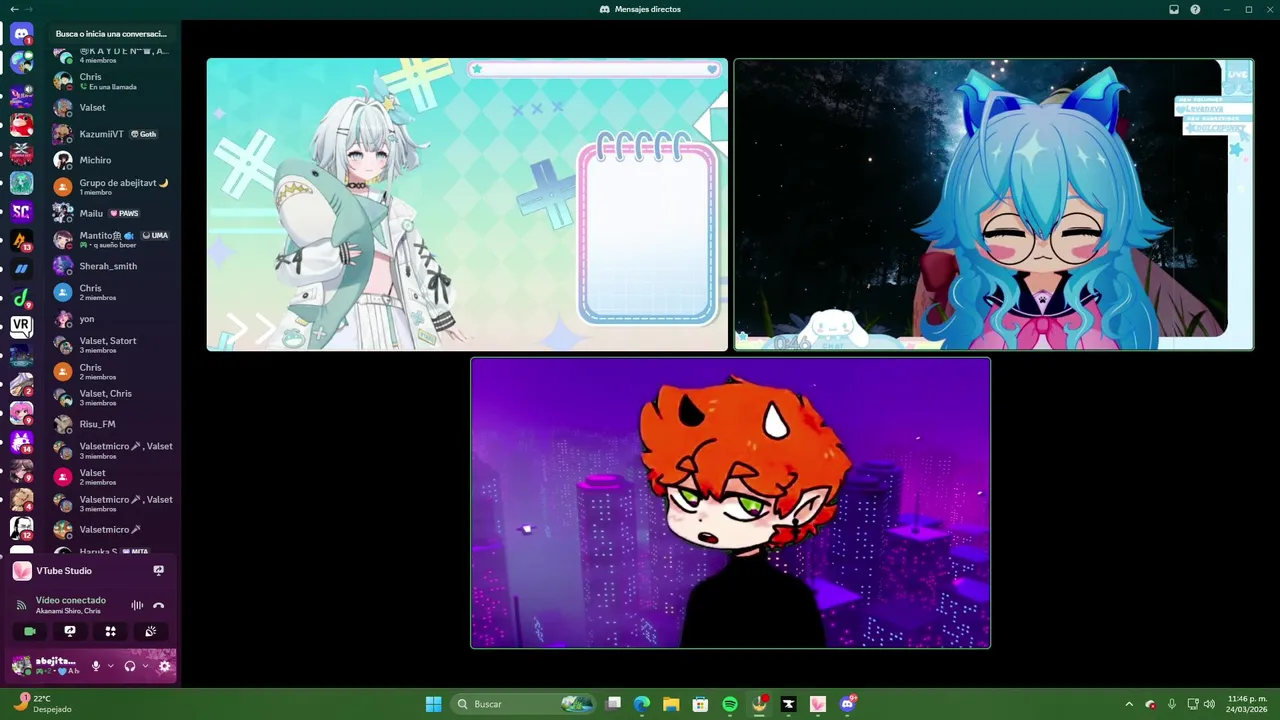Open inbox icon in title bar
The height and width of the screenshot is (720, 1280).
pos(1174,9)
